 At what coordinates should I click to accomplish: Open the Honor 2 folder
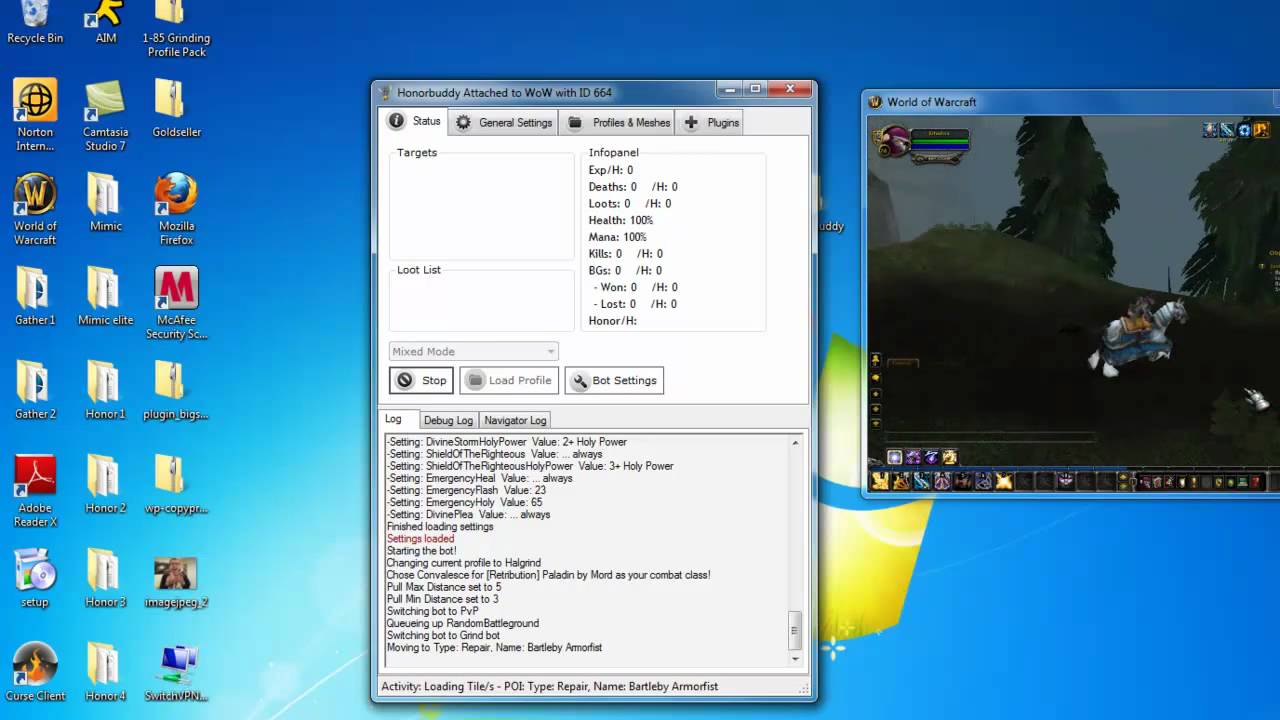coord(106,485)
